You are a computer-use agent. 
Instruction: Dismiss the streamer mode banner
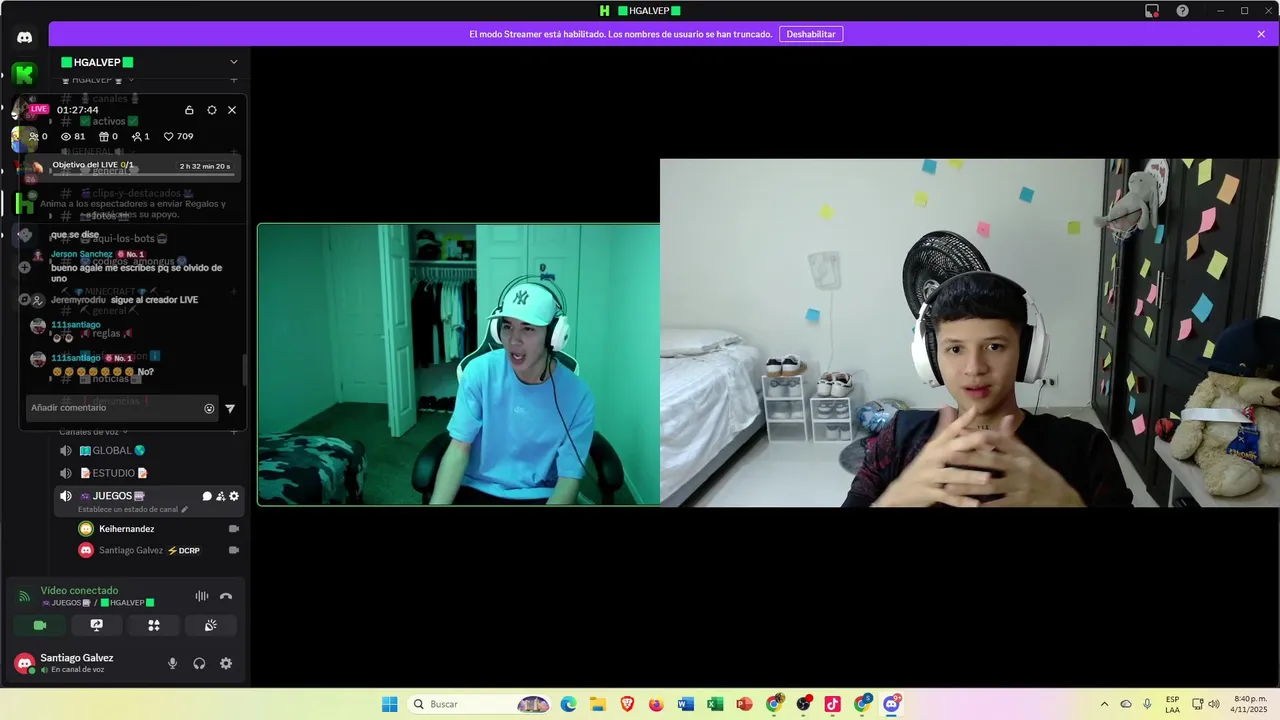(x=1261, y=34)
